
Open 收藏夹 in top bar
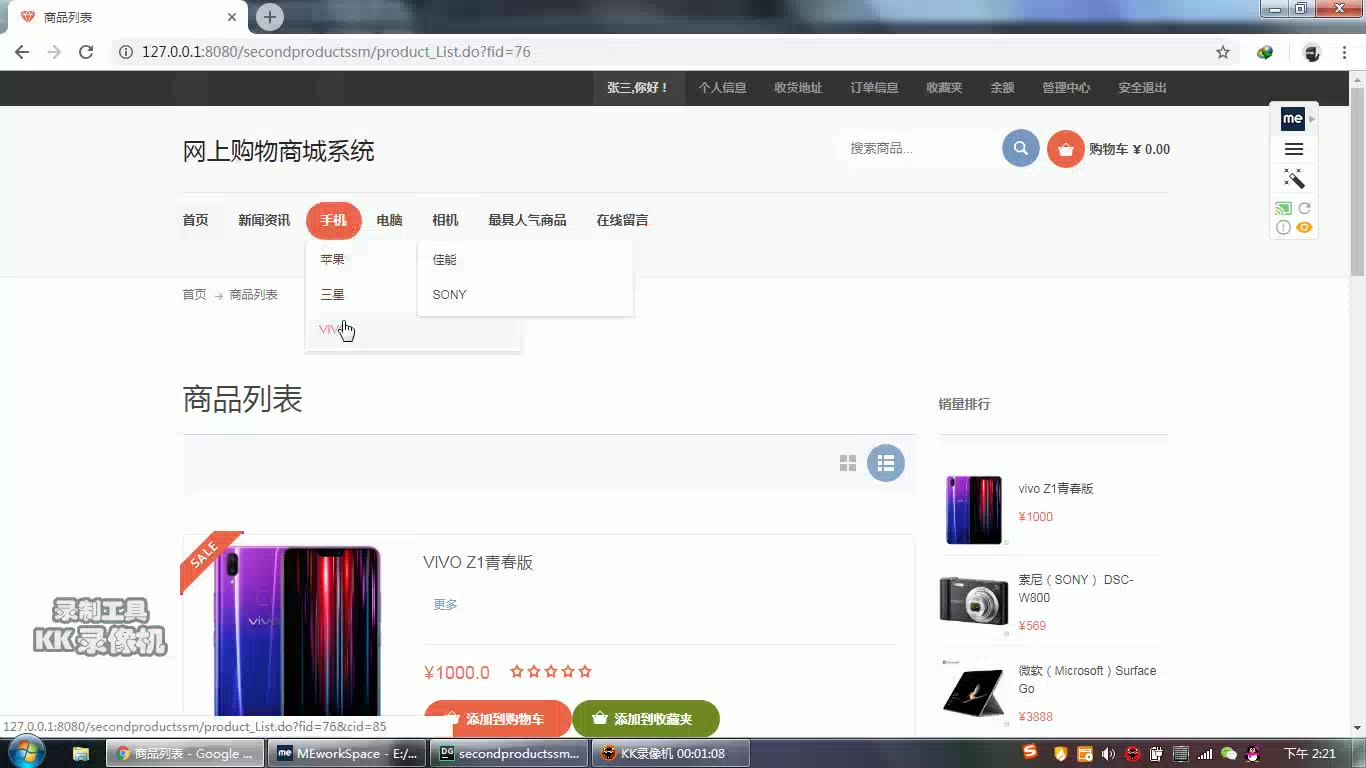944,88
